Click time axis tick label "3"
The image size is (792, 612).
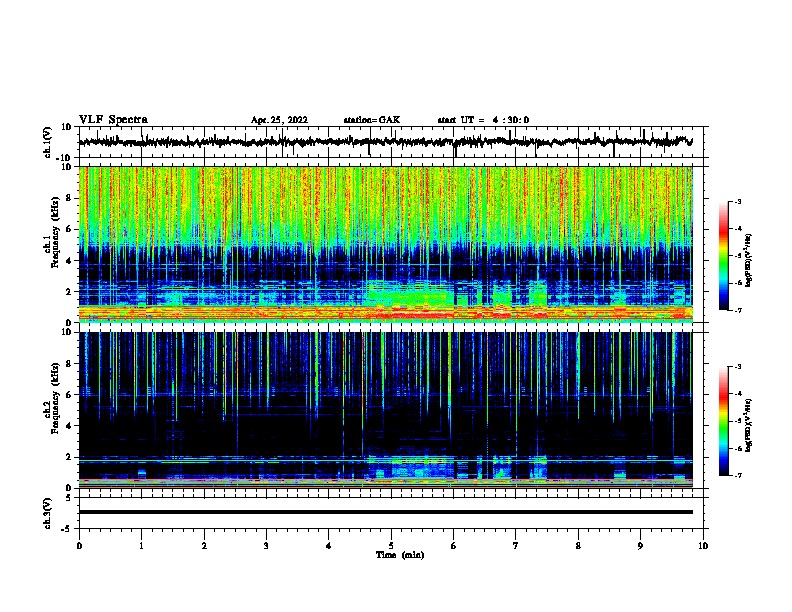pos(266,546)
